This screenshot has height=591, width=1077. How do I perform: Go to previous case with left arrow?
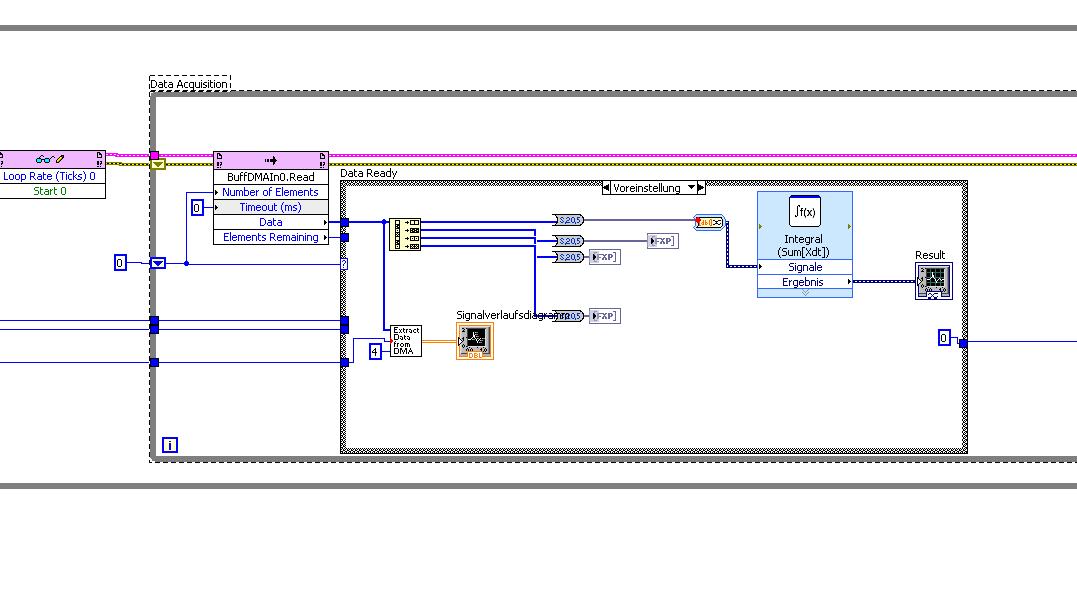606,188
